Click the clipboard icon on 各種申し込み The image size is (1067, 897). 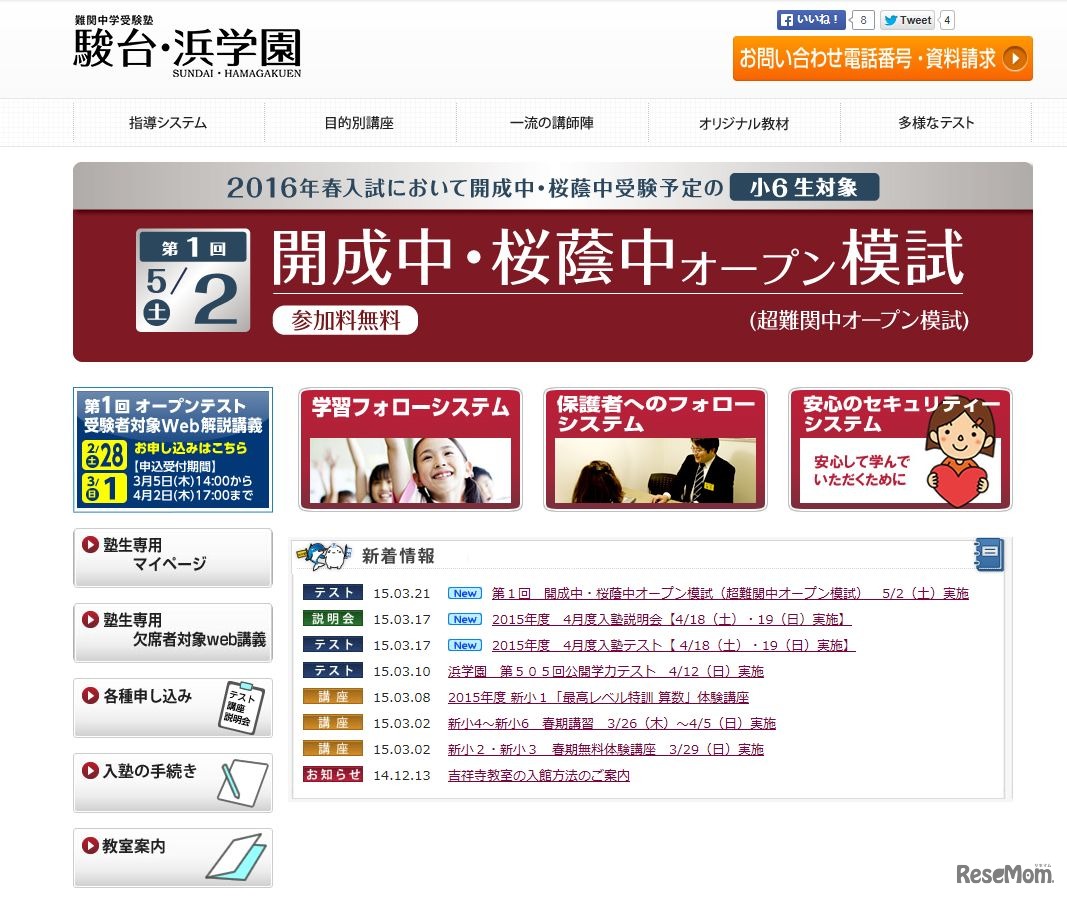coord(242,708)
